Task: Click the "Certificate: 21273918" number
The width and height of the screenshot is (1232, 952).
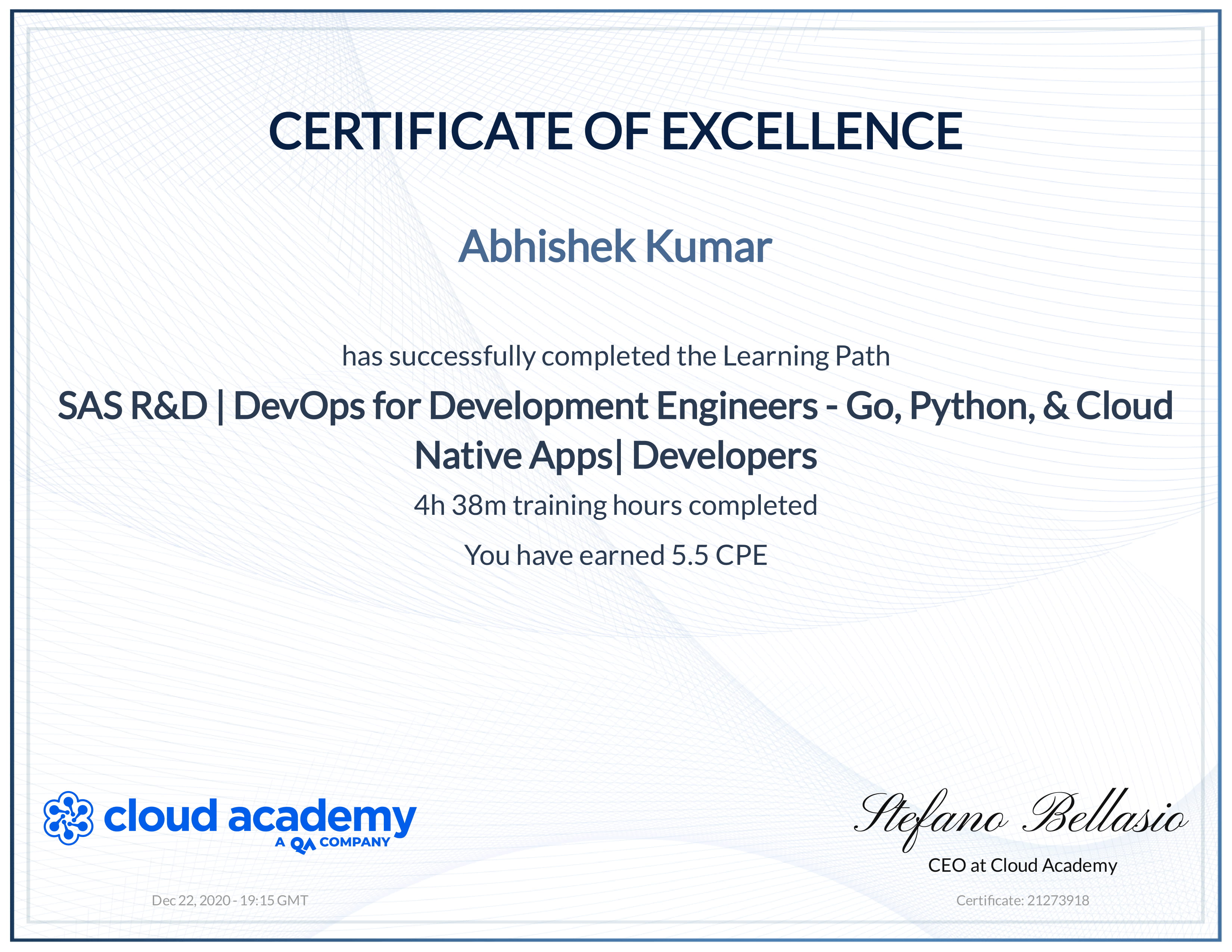Action: (1022, 900)
